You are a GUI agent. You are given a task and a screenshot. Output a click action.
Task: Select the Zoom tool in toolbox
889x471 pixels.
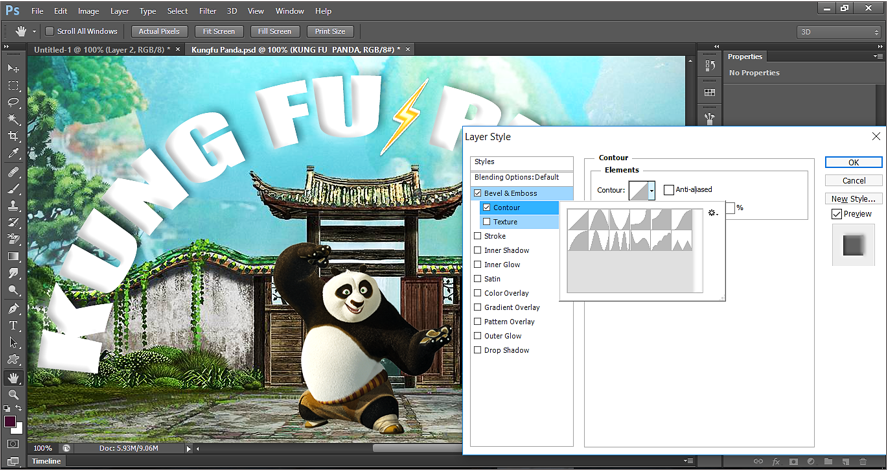13,395
